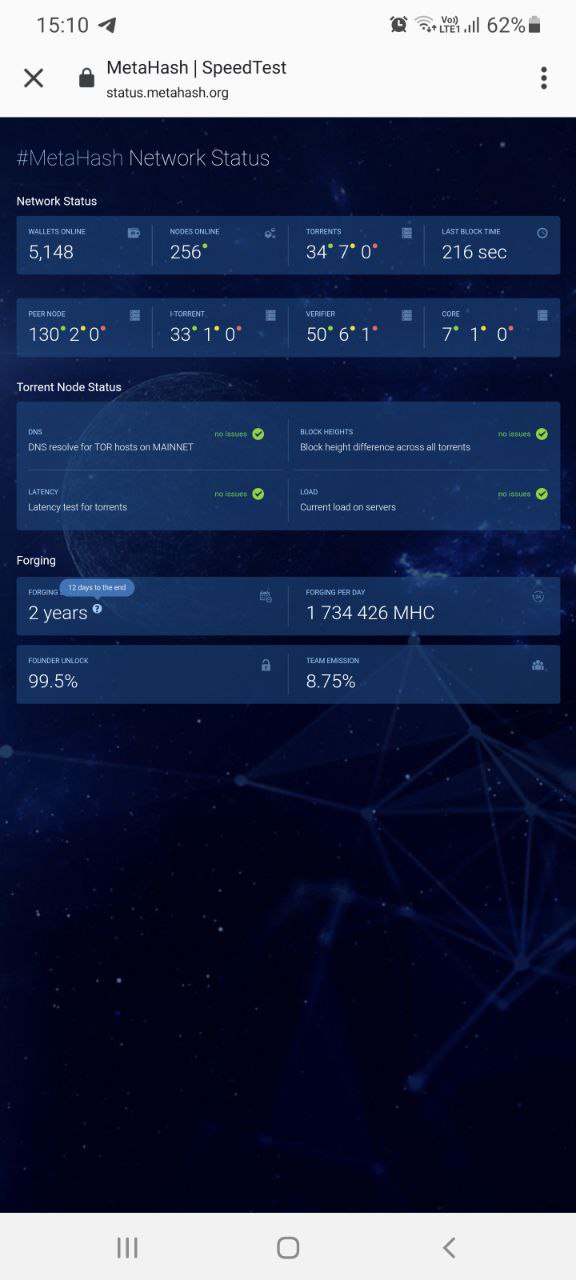Tap the Peer Node count 130
Screen dimensions: 576x1280
coord(44,334)
